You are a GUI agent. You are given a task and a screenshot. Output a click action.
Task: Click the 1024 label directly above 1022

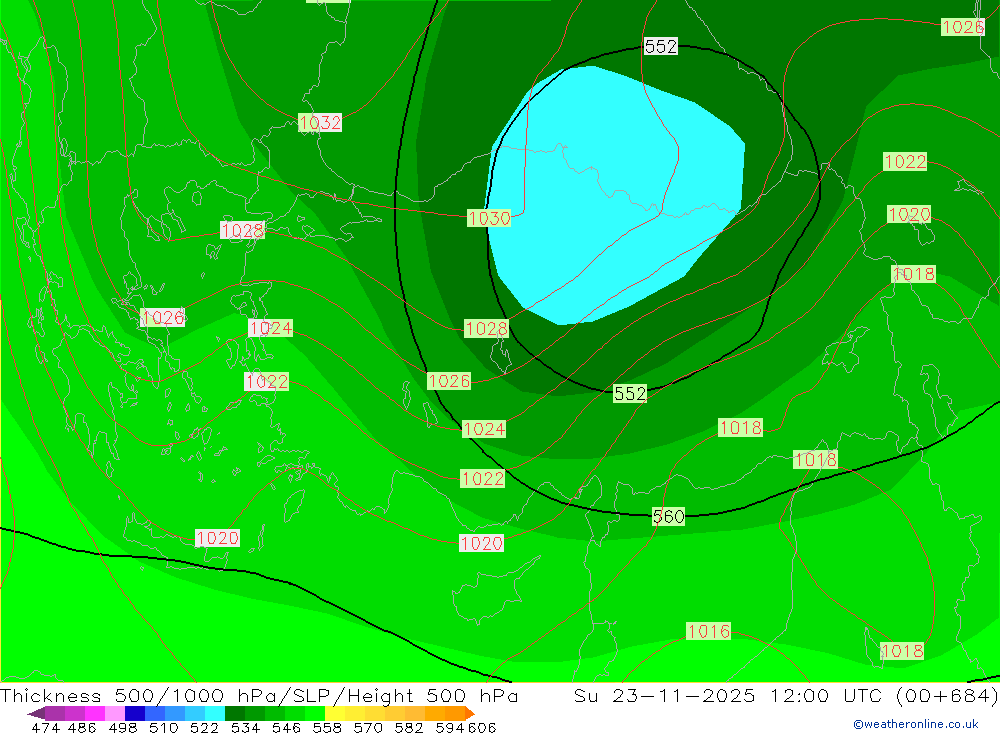tap(270, 328)
